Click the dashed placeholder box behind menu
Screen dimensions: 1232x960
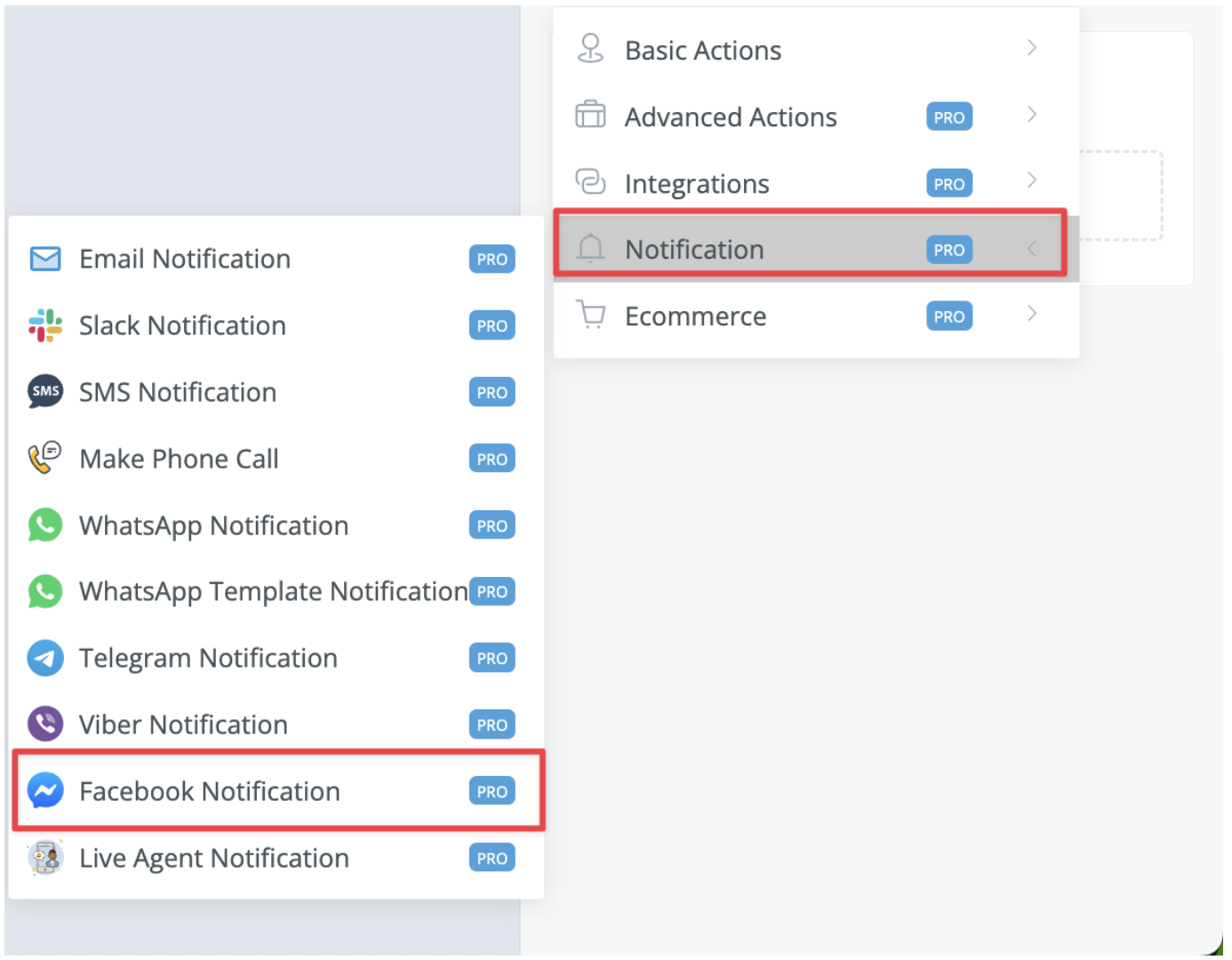coord(1121,196)
